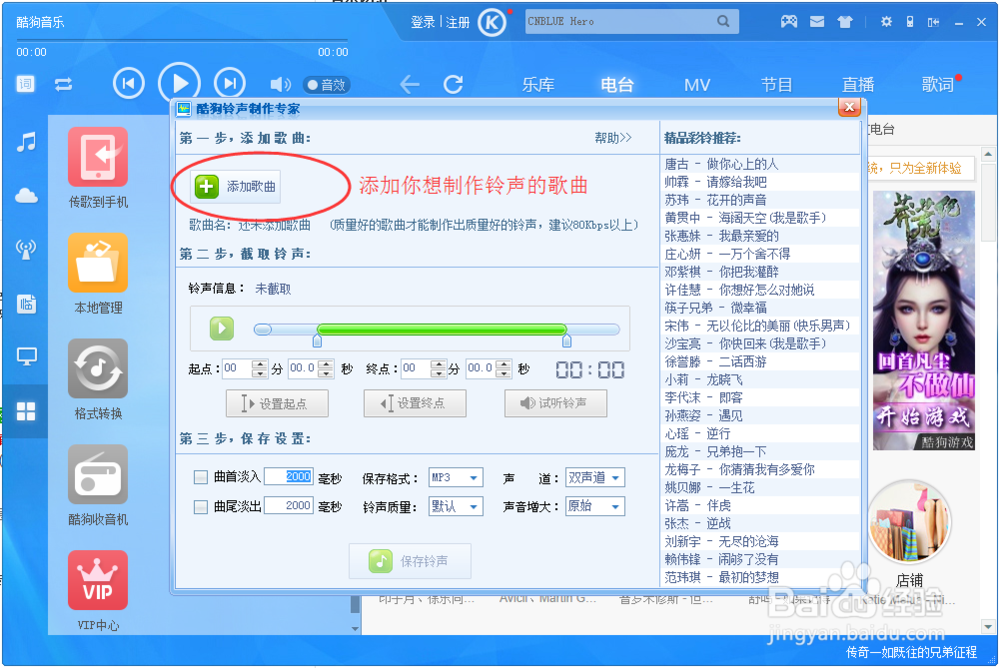This screenshot has height=668, width=1000.
Task: Open the cloud music sidebar icon
Action: point(26,195)
